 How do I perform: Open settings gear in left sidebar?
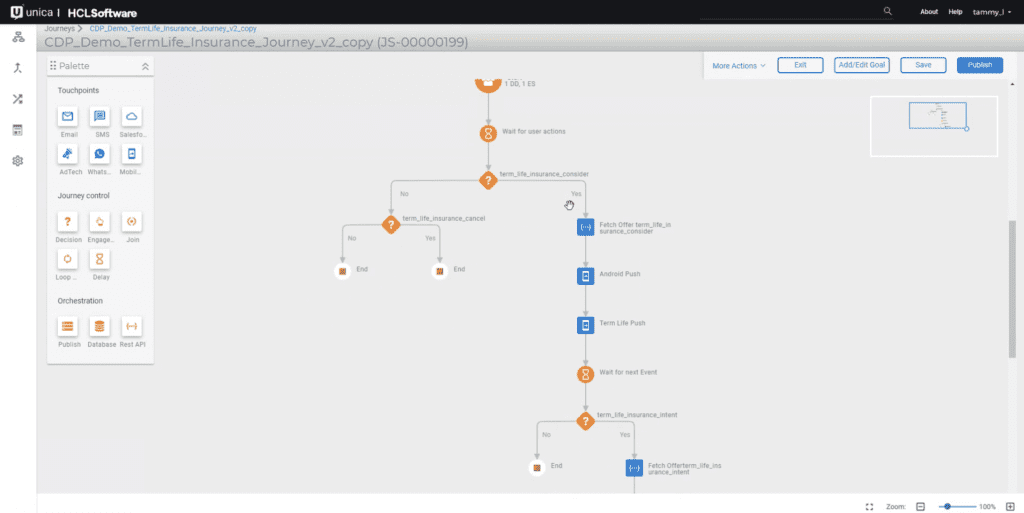18,161
